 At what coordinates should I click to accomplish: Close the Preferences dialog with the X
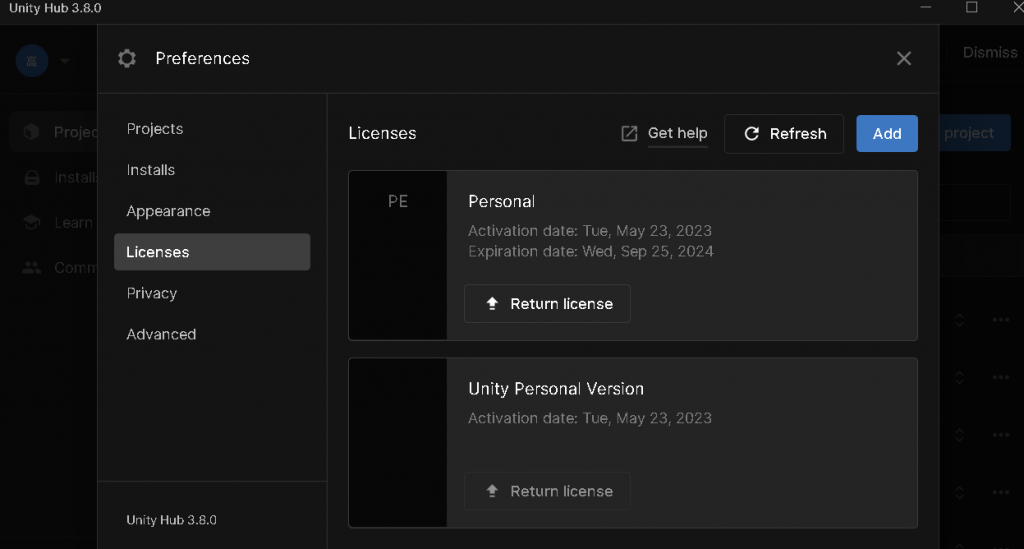904,59
